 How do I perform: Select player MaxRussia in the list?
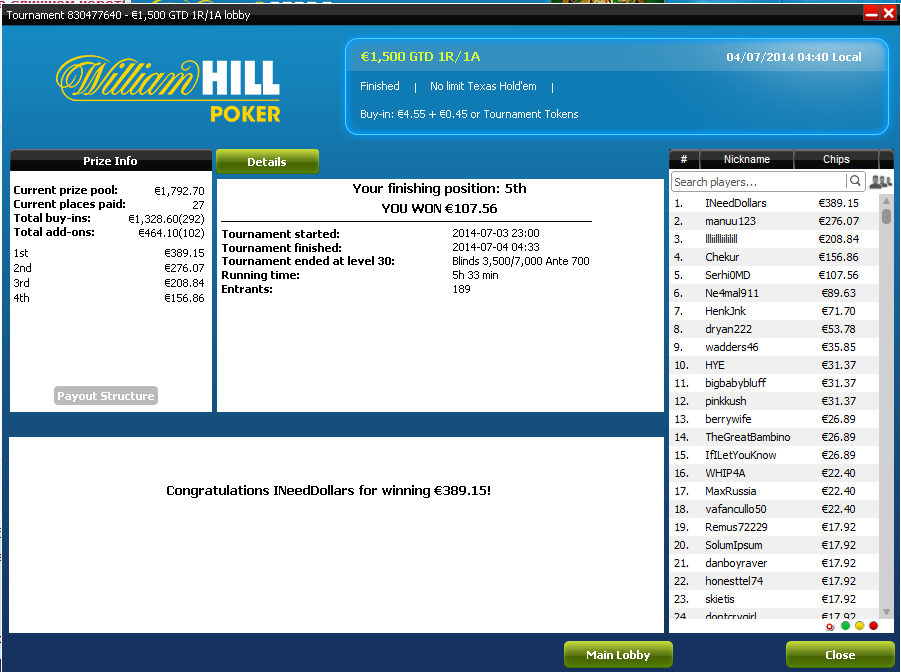point(774,491)
